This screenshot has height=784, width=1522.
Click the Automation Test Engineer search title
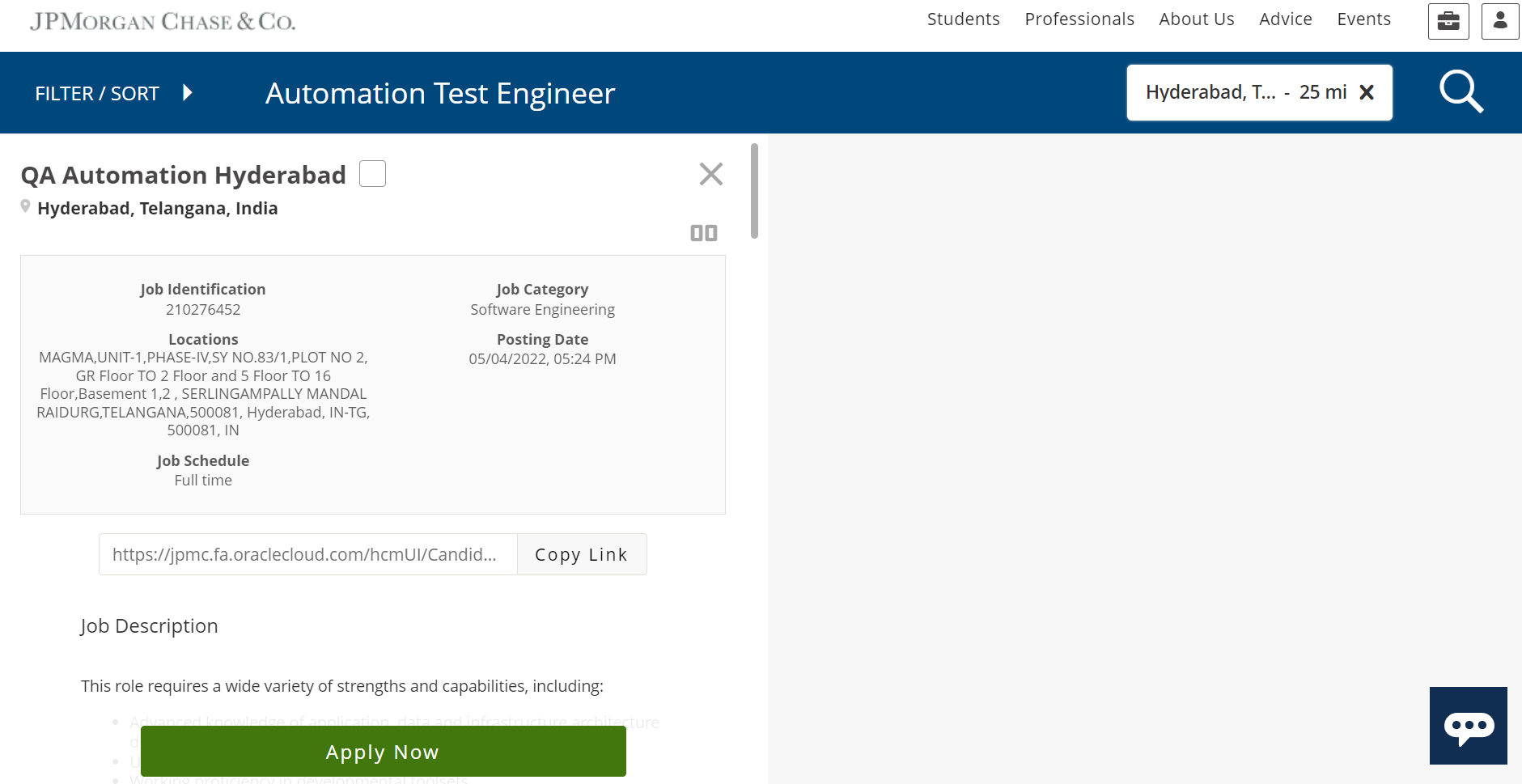[440, 93]
